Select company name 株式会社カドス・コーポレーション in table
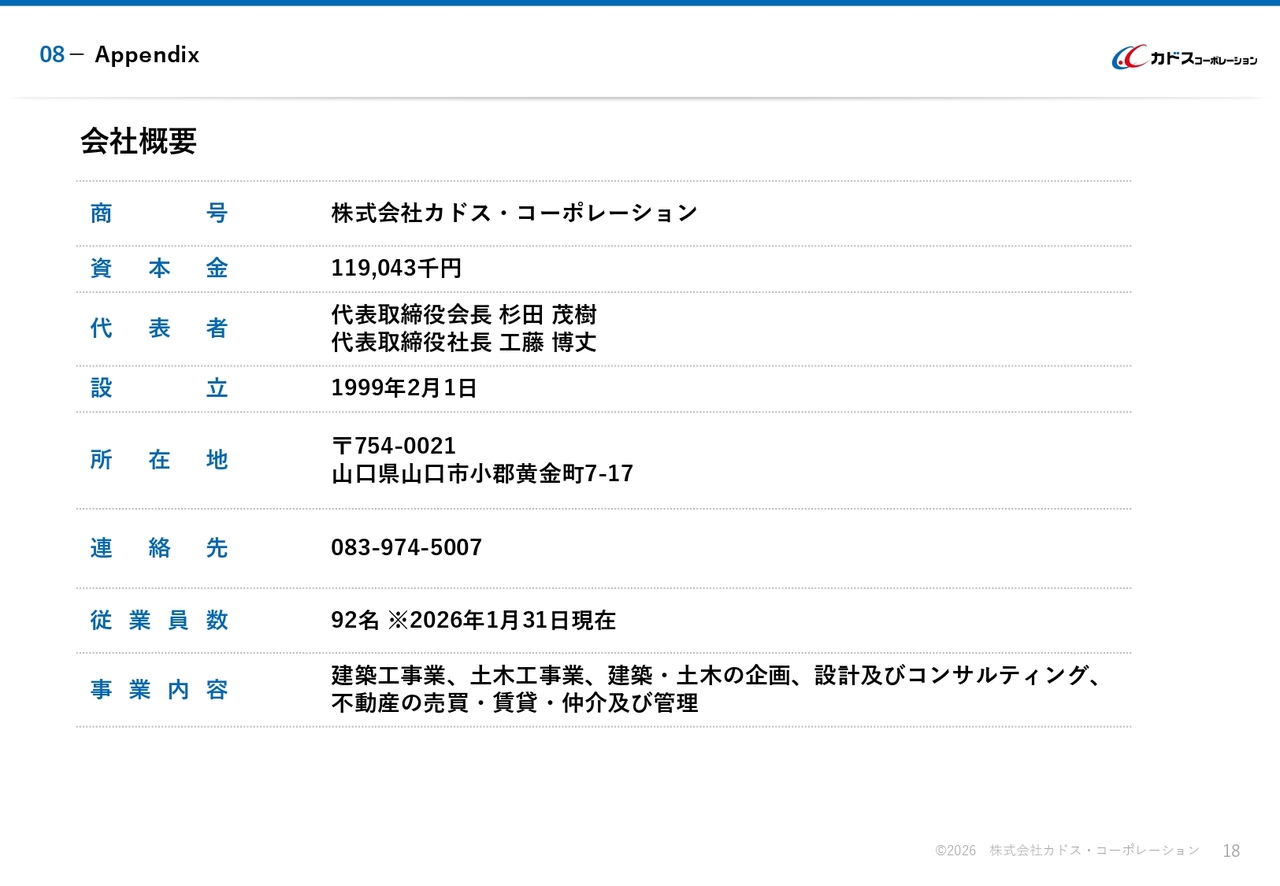1280x886 pixels. coord(514,213)
